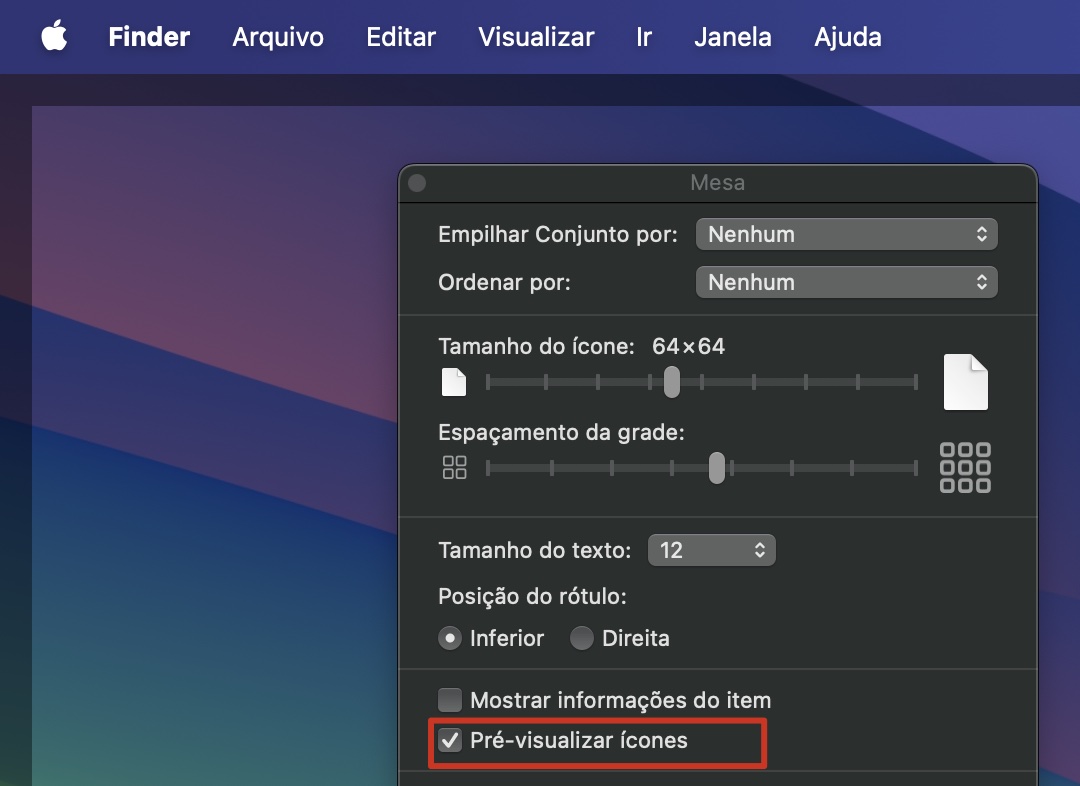Image resolution: width=1080 pixels, height=786 pixels.
Task: Disable the Pré-visualizar ícones checkbox
Action: click(450, 741)
